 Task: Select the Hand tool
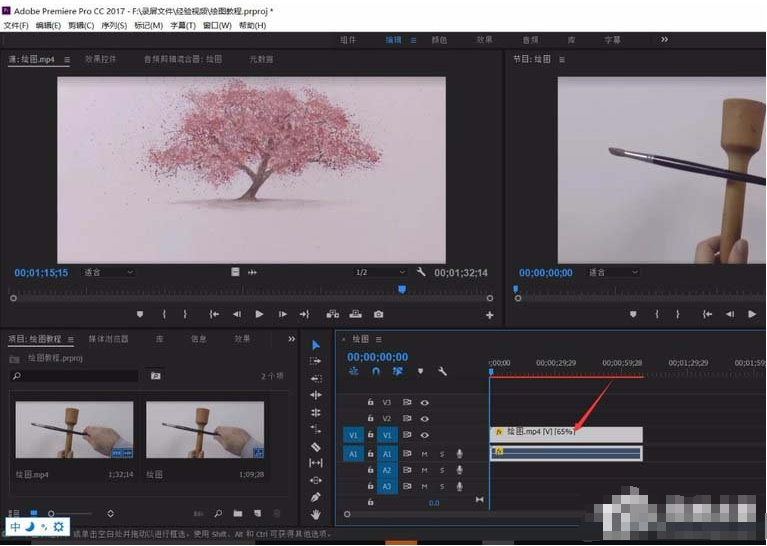coord(316,514)
